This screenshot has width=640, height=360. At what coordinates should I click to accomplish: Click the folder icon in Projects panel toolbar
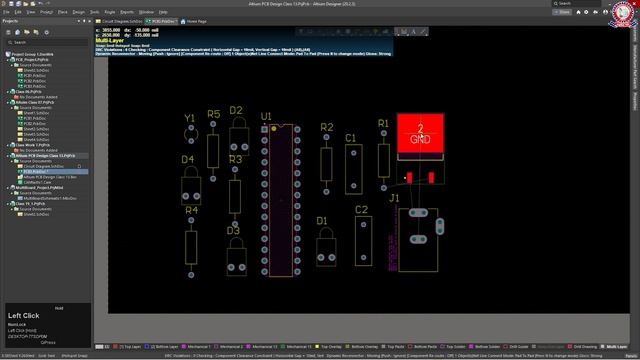(x=27, y=32)
